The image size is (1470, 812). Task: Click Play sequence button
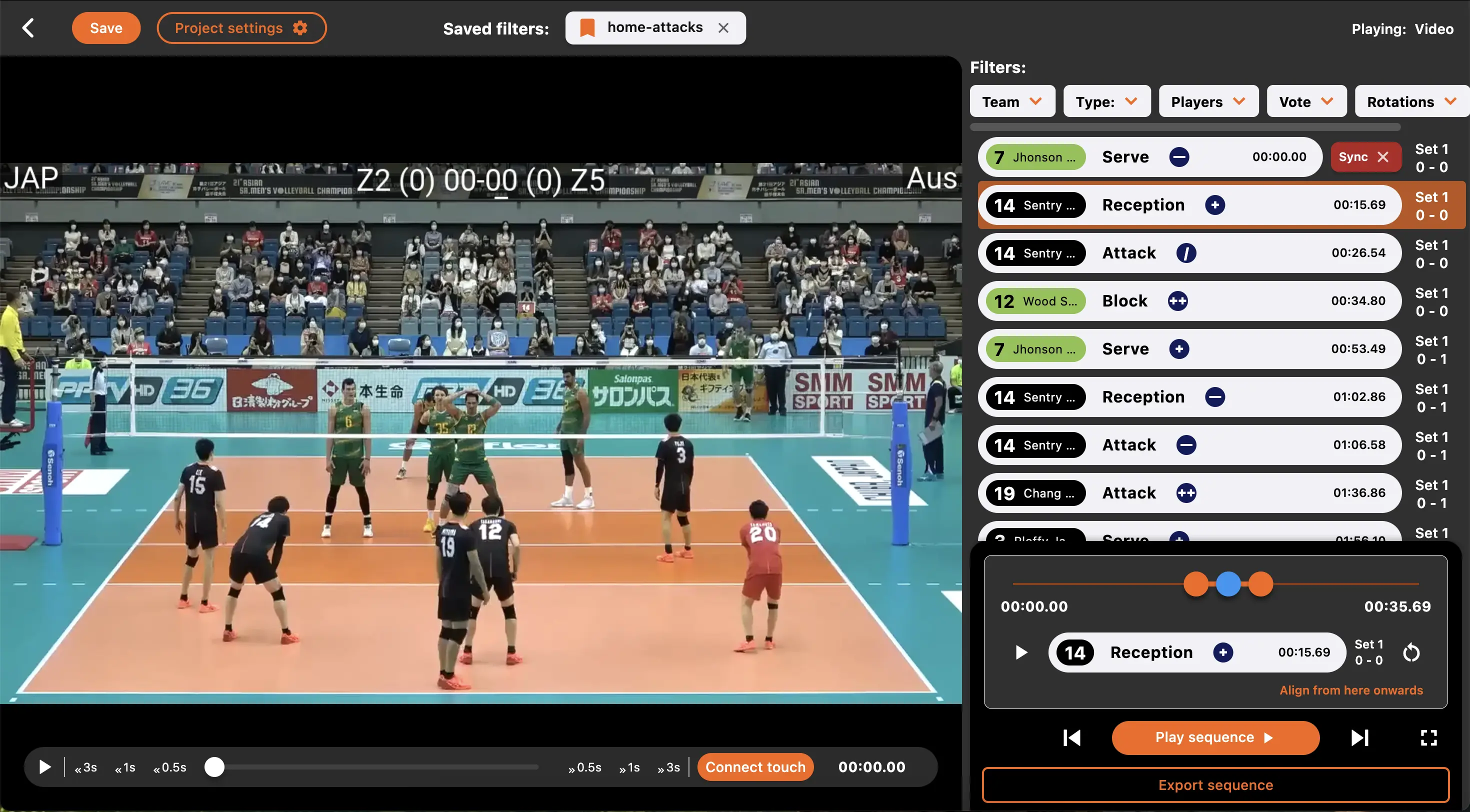tap(1215, 737)
